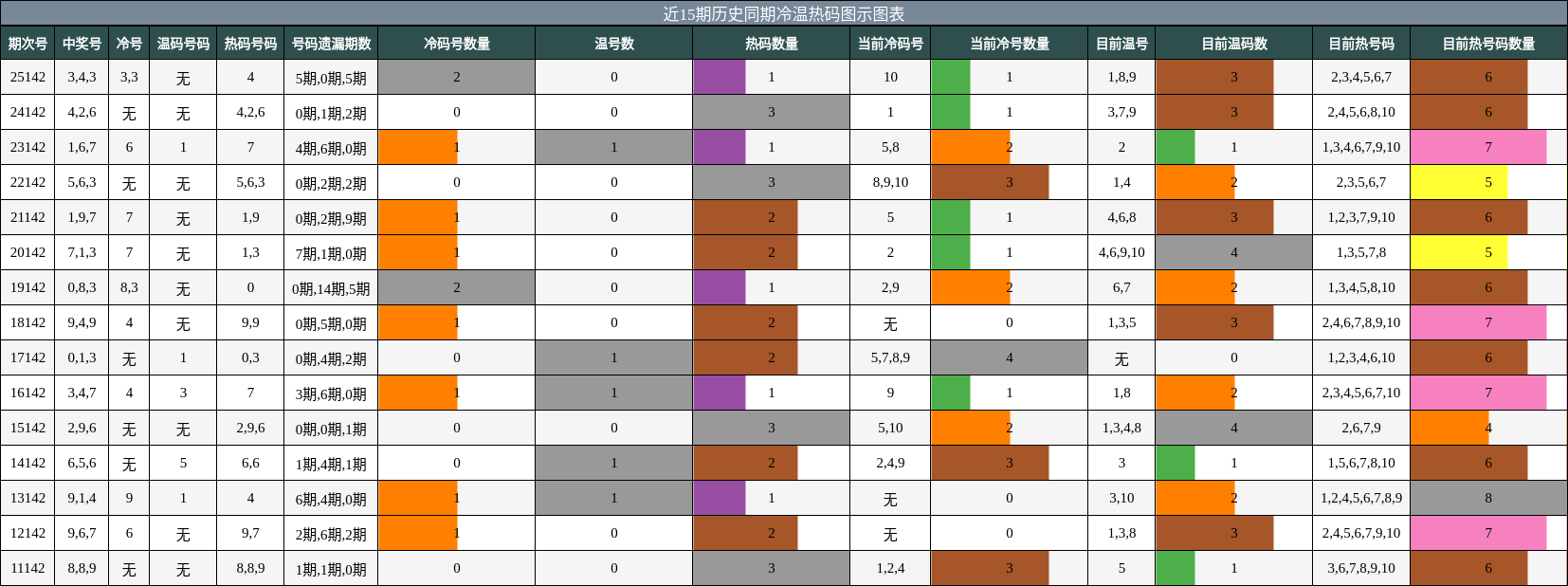1568x586 pixels.
Task: Click omission cell 2期,6期,2期
Action: click(x=331, y=533)
